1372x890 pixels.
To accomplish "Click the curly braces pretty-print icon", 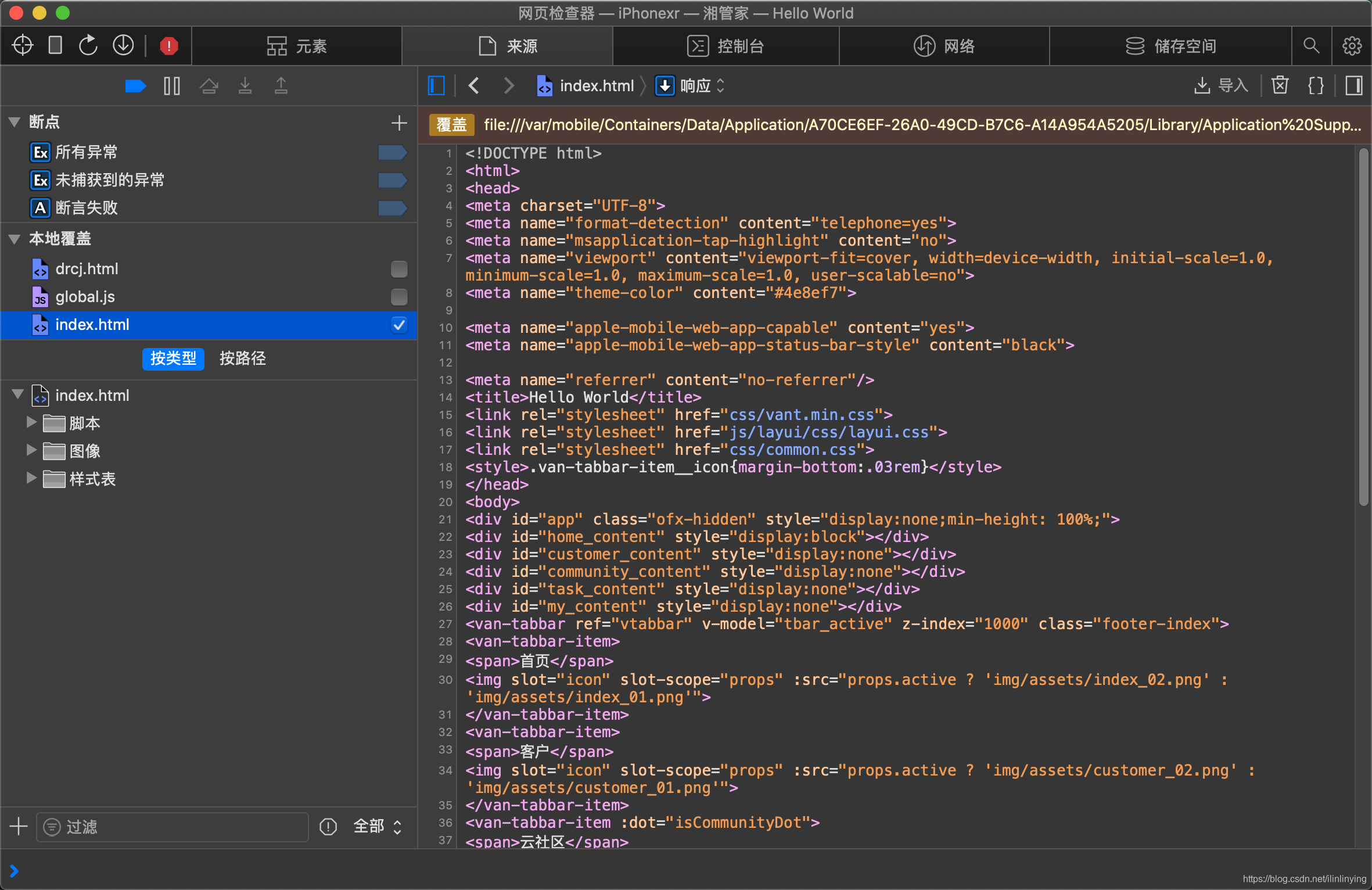I will (x=1316, y=86).
